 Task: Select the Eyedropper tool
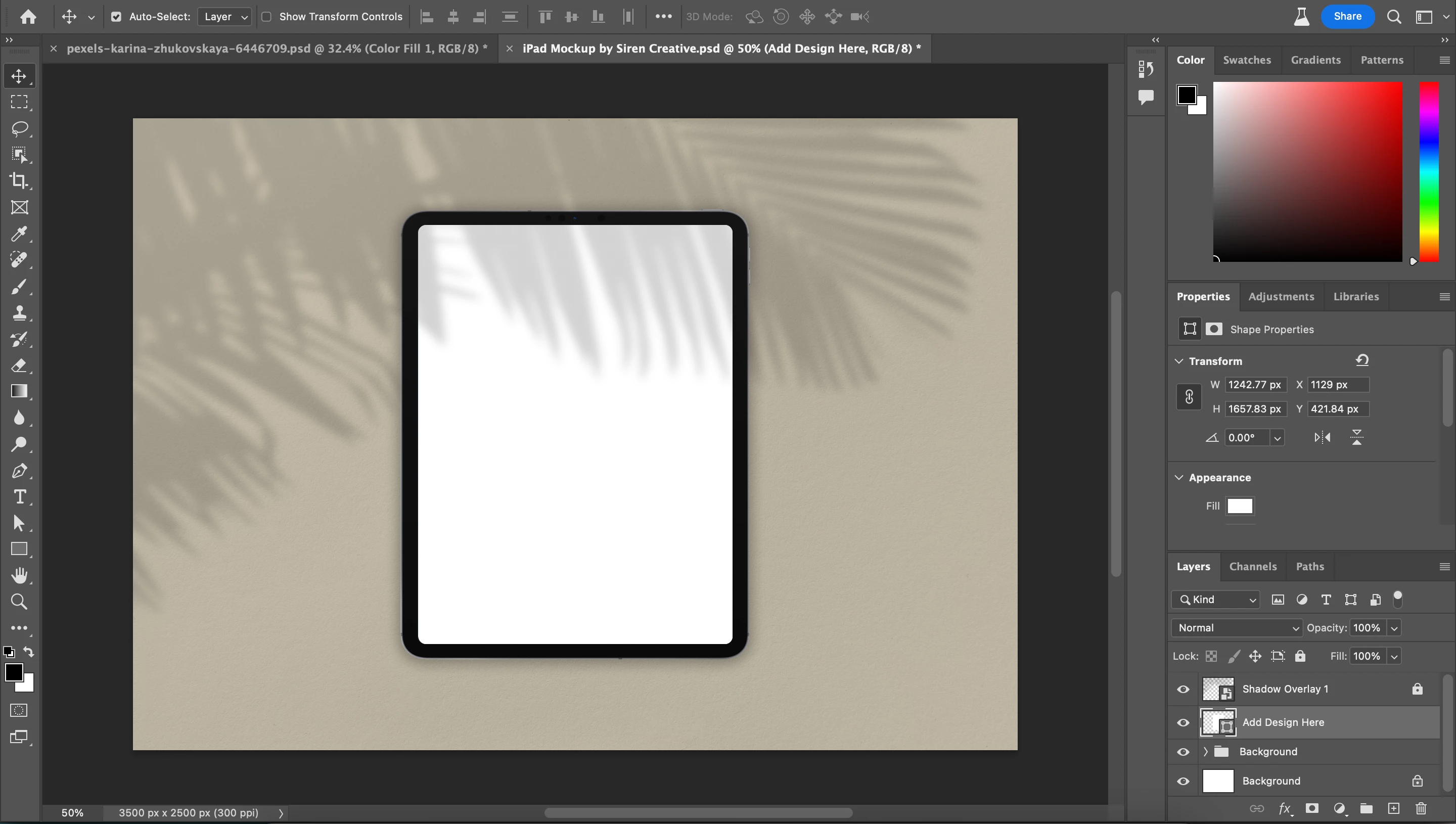(x=19, y=234)
